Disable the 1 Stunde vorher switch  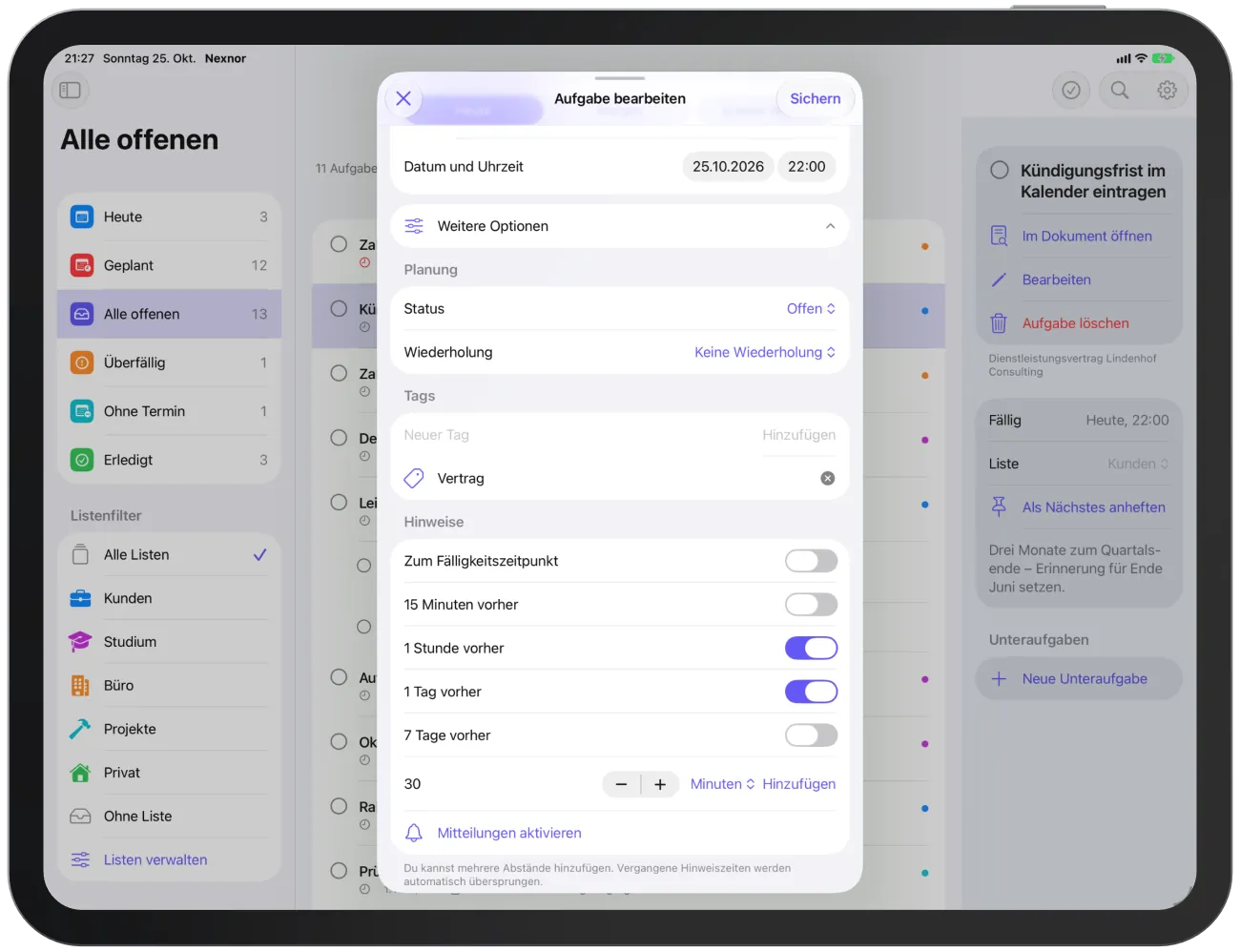point(811,649)
